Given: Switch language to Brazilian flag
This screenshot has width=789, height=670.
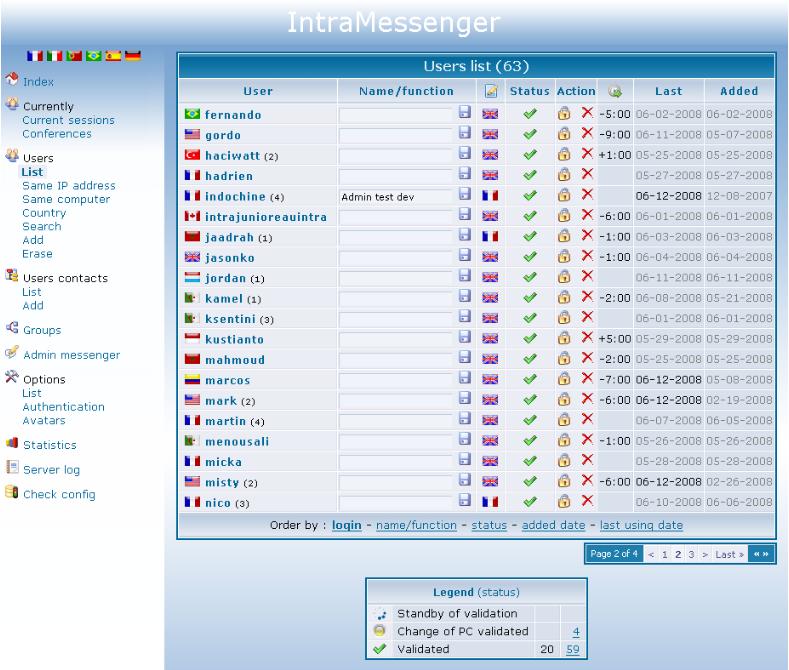Looking at the screenshot, I should 94,55.
